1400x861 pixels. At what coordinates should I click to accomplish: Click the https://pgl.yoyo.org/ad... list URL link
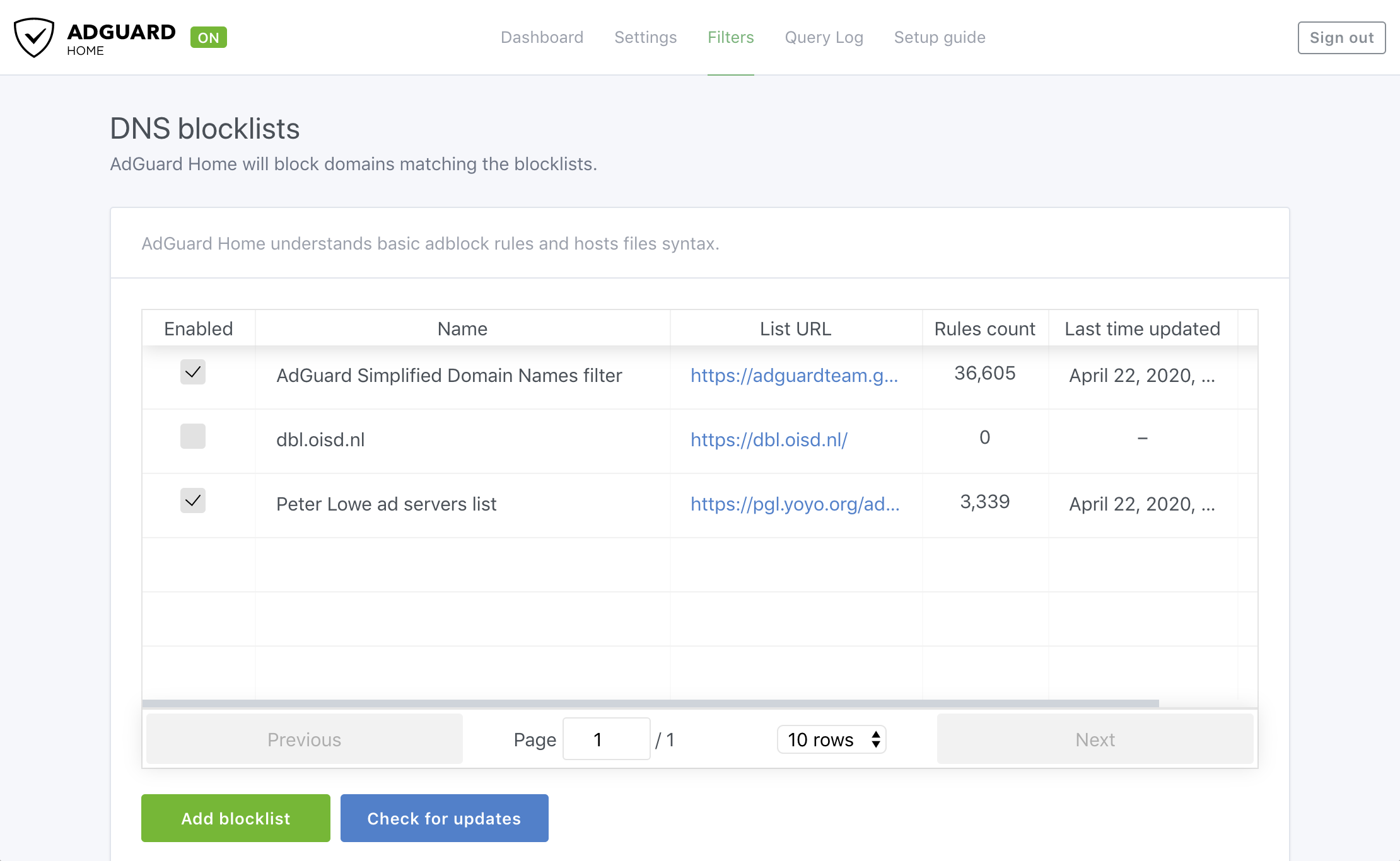(x=795, y=503)
